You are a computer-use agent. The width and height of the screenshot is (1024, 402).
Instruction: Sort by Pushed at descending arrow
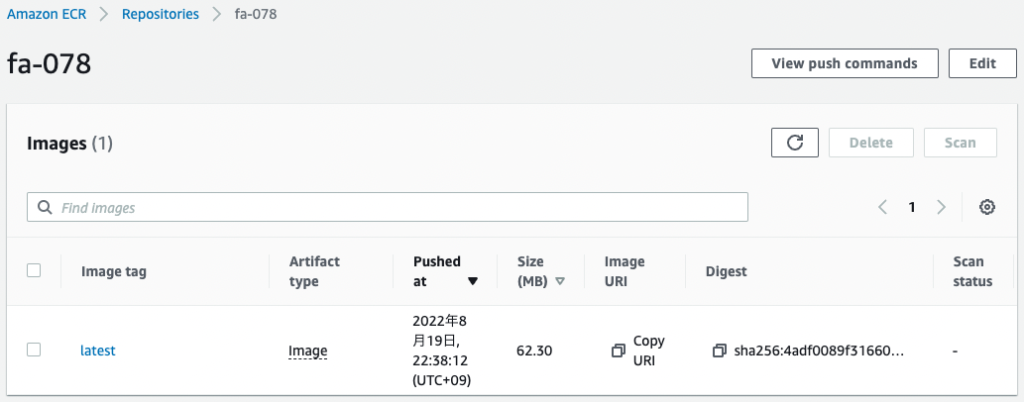pos(473,281)
